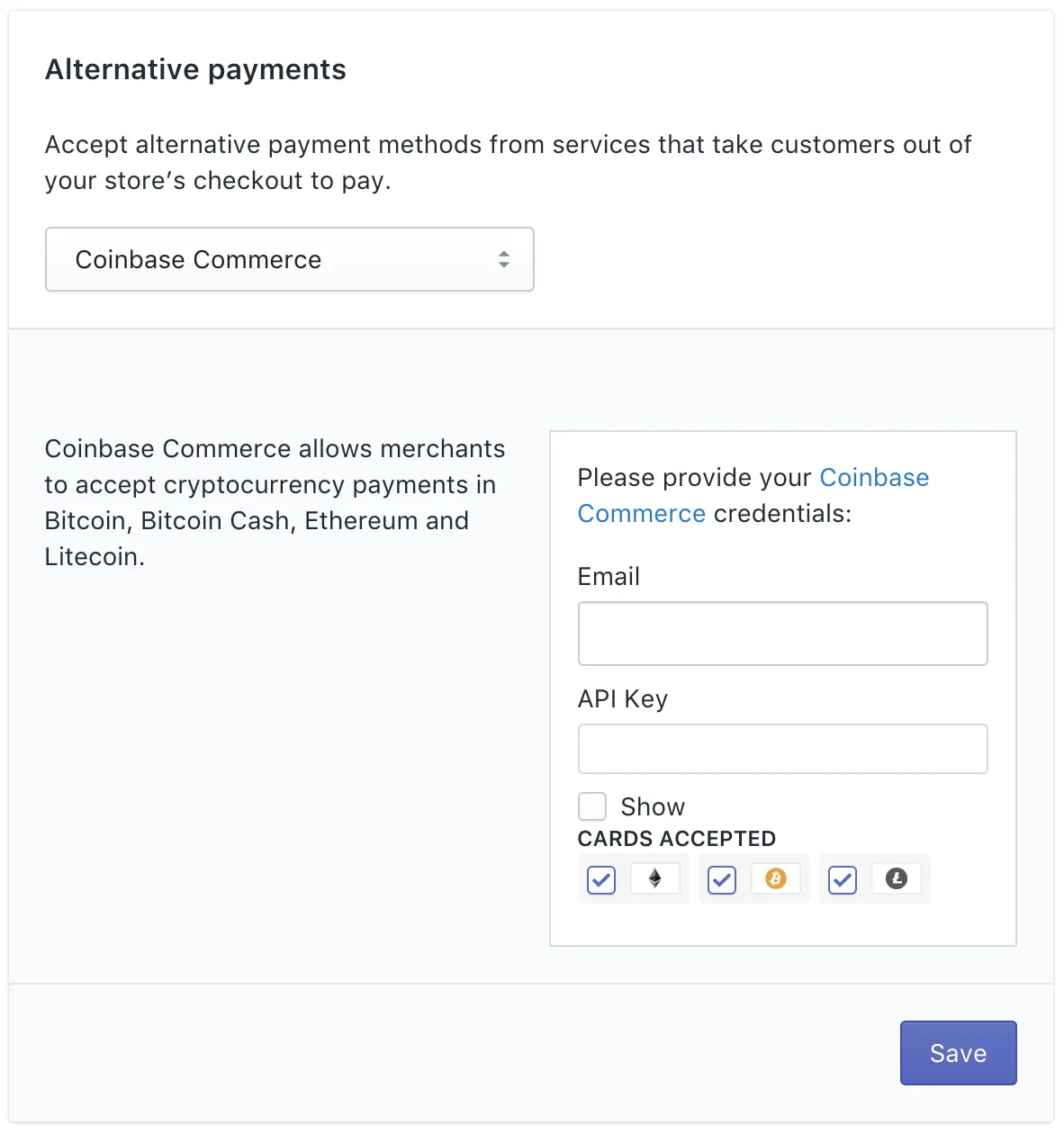Click the Ethereum logo icon
The image size is (1064, 1134).
pos(655,879)
